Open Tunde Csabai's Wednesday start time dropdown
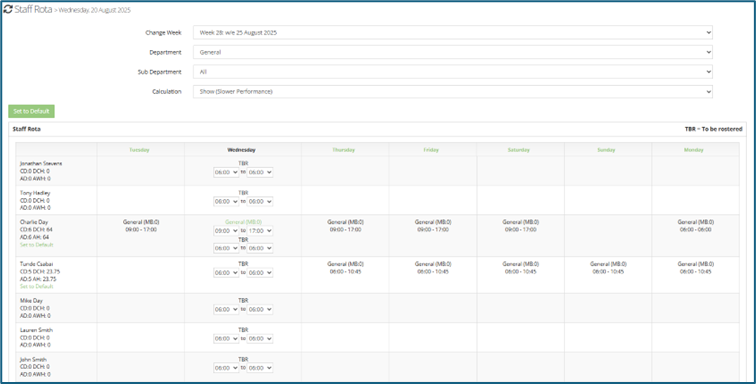Screen dimensions: 756x384 (226, 273)
